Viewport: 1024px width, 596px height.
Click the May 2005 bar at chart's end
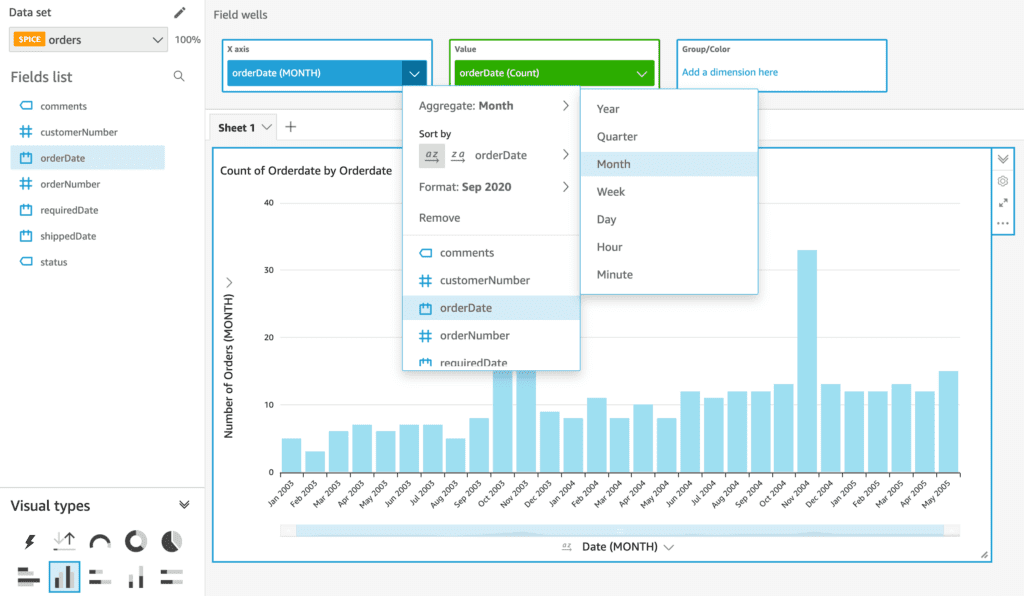coord(948,422)
